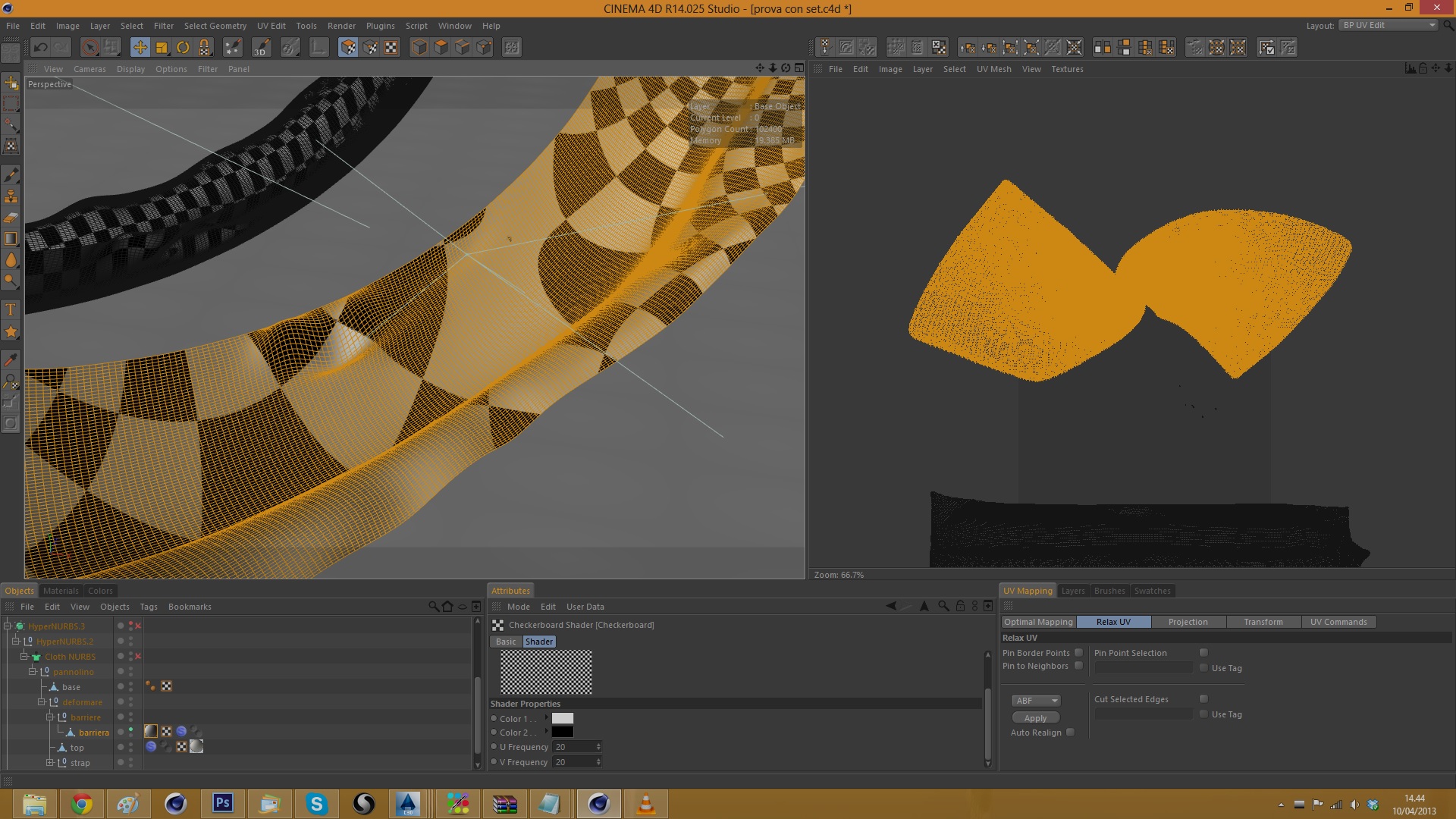Pick the Eyedropper tool

click(x=11, y=359)
